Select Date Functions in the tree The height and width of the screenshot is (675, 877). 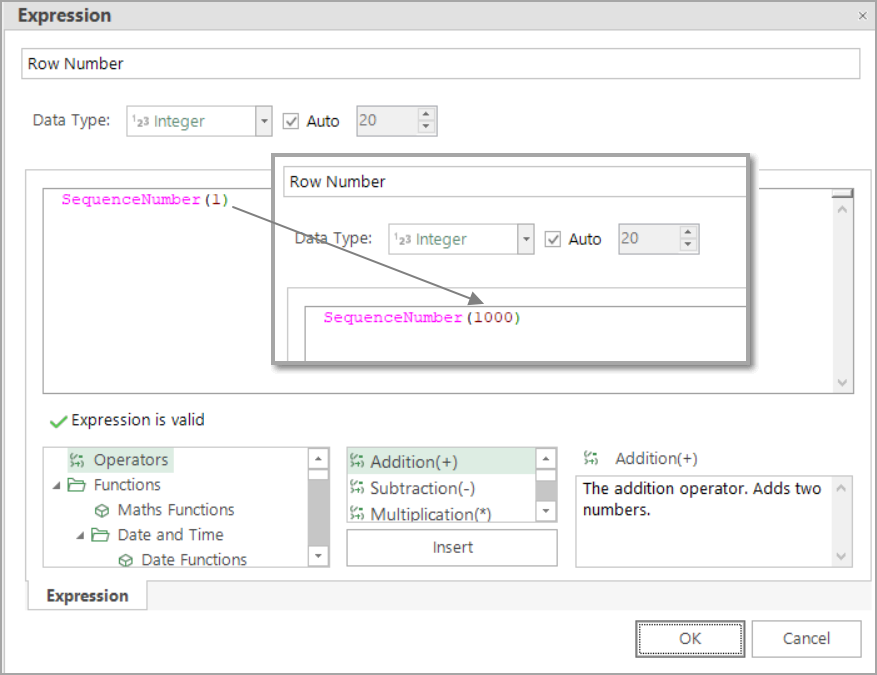tap(194, 560)
